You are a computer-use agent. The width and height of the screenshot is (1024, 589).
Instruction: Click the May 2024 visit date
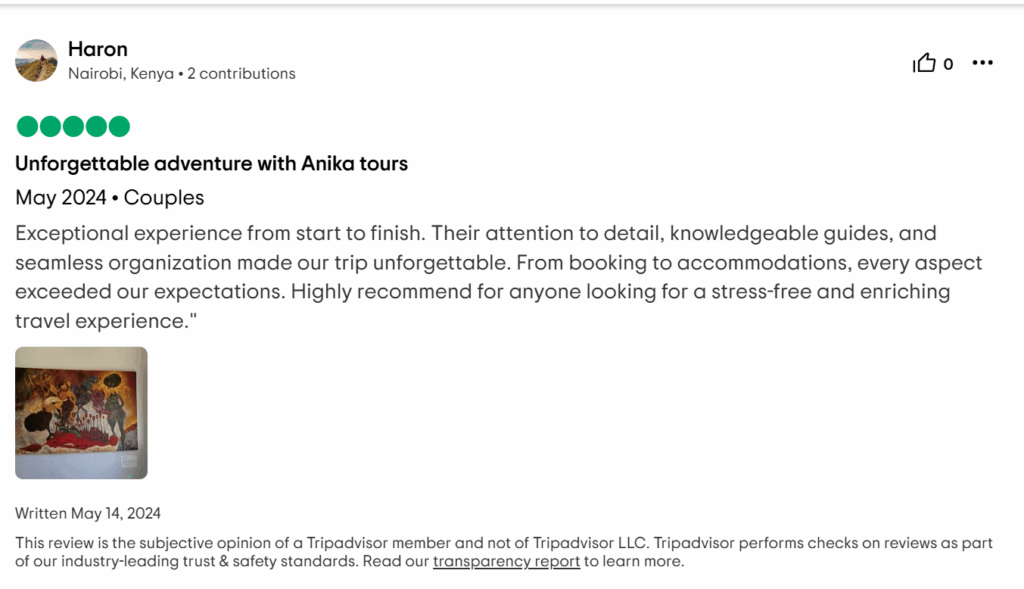tap(61, 197)
